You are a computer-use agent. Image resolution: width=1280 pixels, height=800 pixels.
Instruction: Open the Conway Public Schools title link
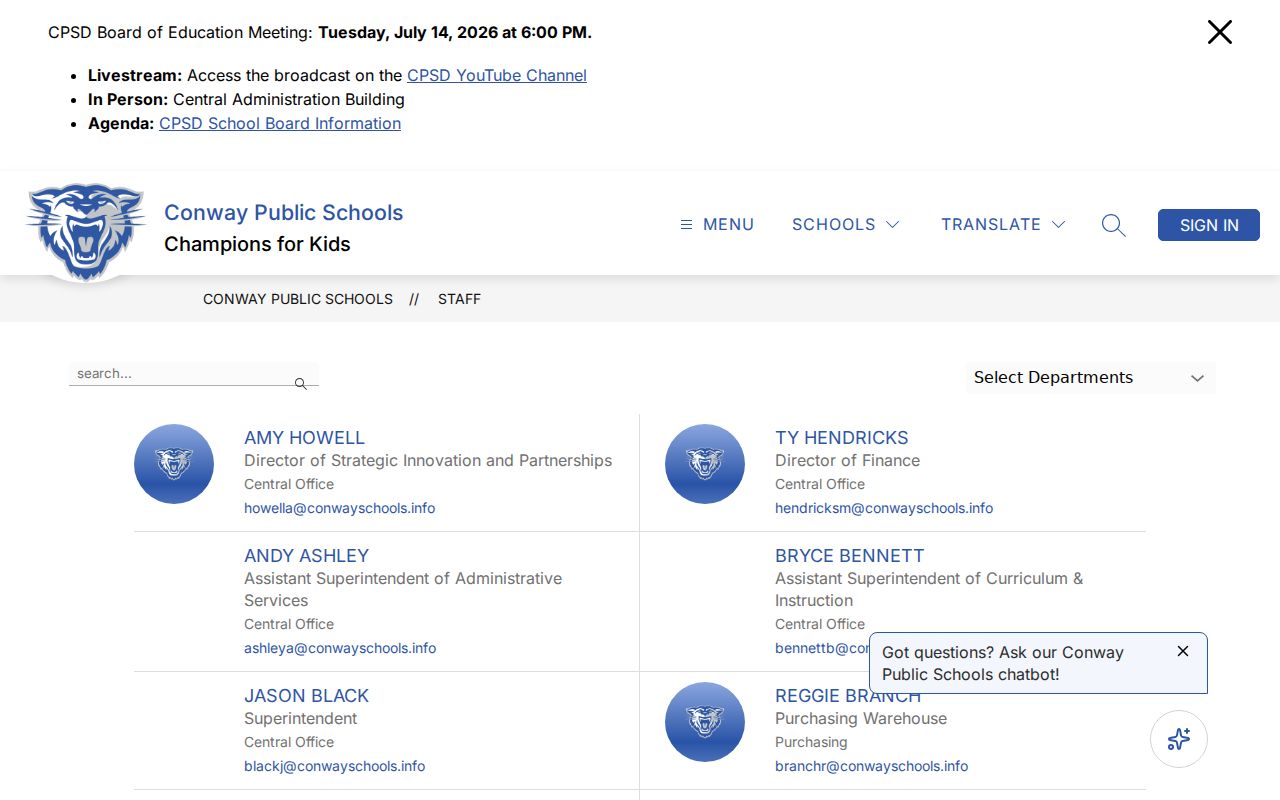pyautogui.click(x=283, y=212)
